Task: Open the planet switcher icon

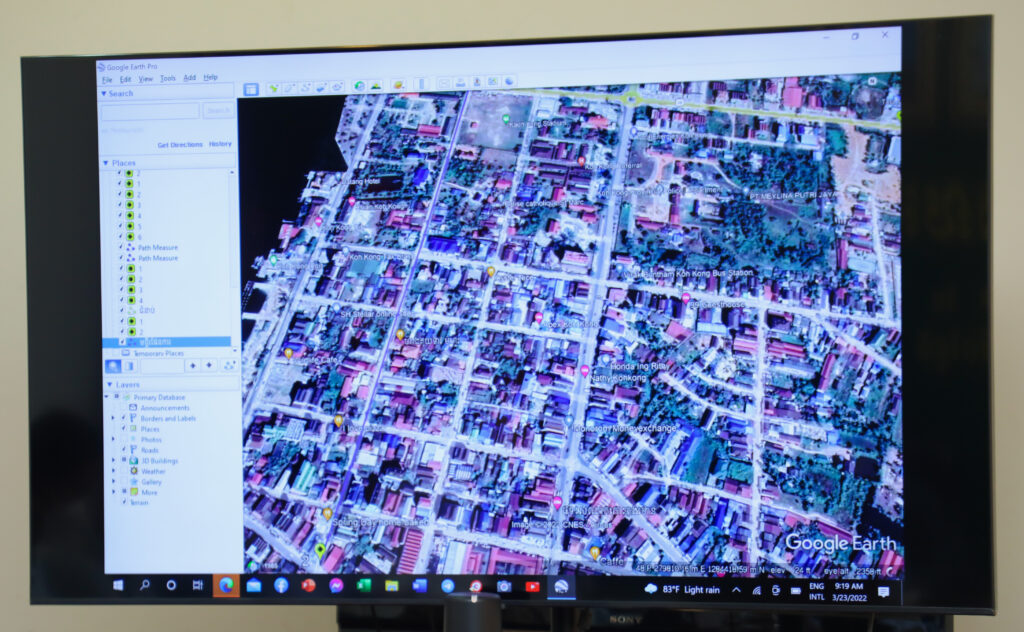Action: click(398, 85)
